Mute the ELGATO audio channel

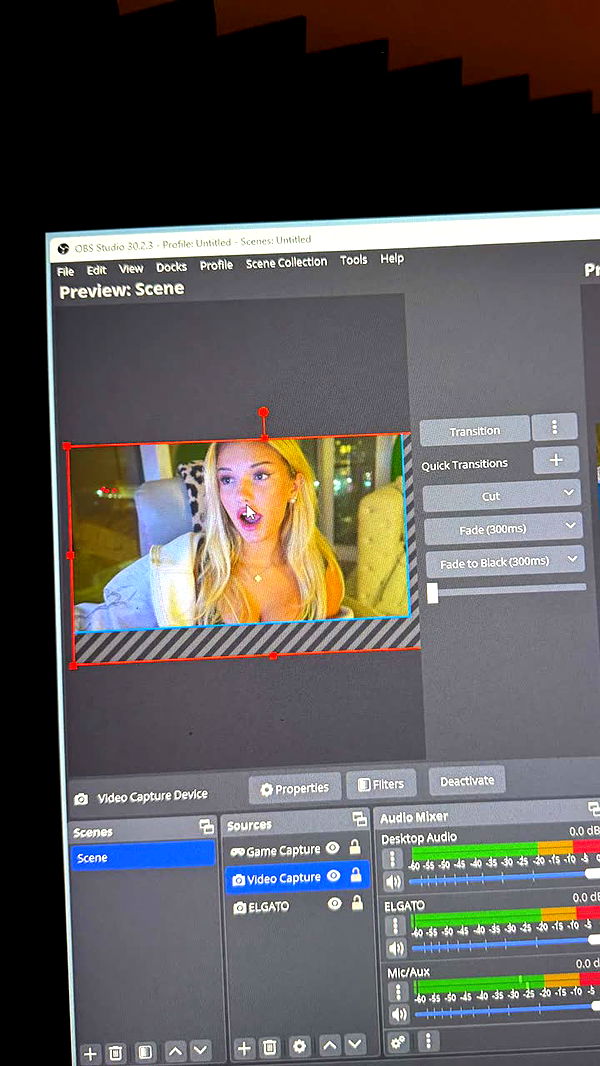coord(396,948)
